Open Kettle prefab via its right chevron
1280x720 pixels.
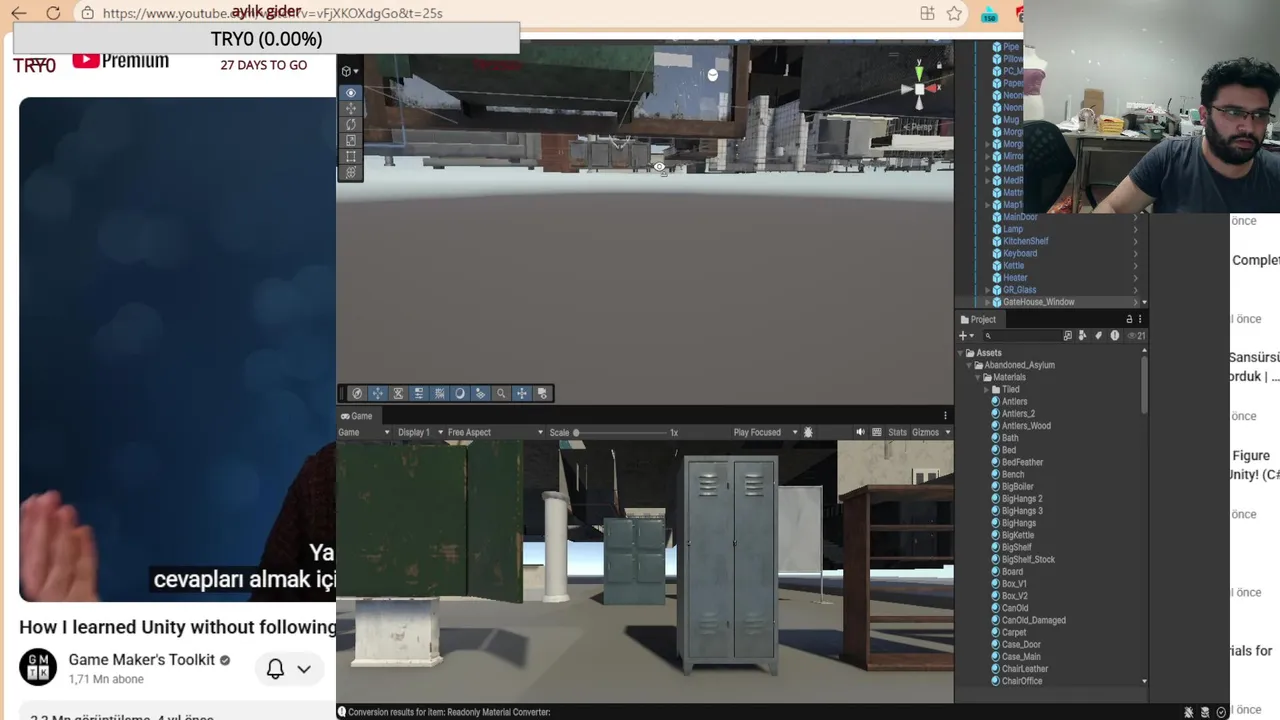(1135, 266)
